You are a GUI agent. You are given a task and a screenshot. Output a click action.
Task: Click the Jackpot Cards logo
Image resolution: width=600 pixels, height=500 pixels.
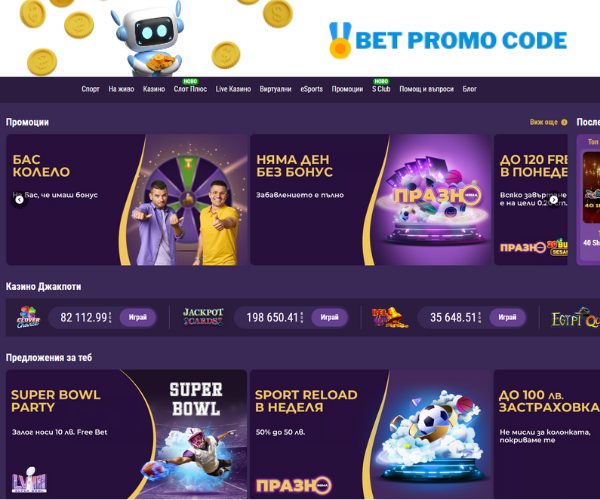[203, 317]
